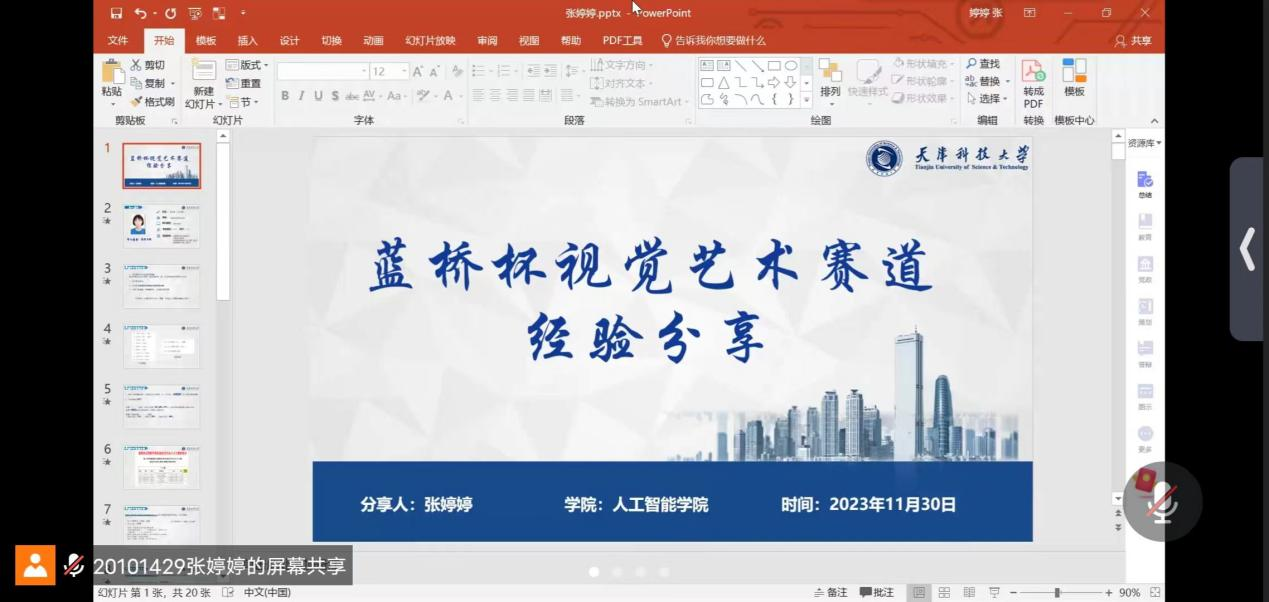Switch to the Slide Show (幻灯片放映) tab

(x=430, y=41)
